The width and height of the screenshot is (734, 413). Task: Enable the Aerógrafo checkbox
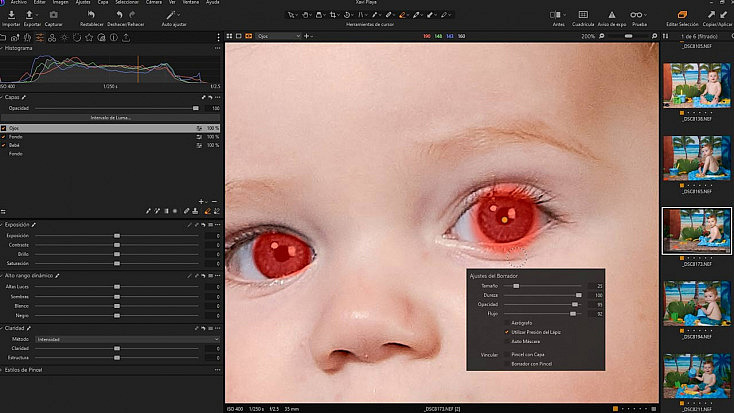coord(506,323)
